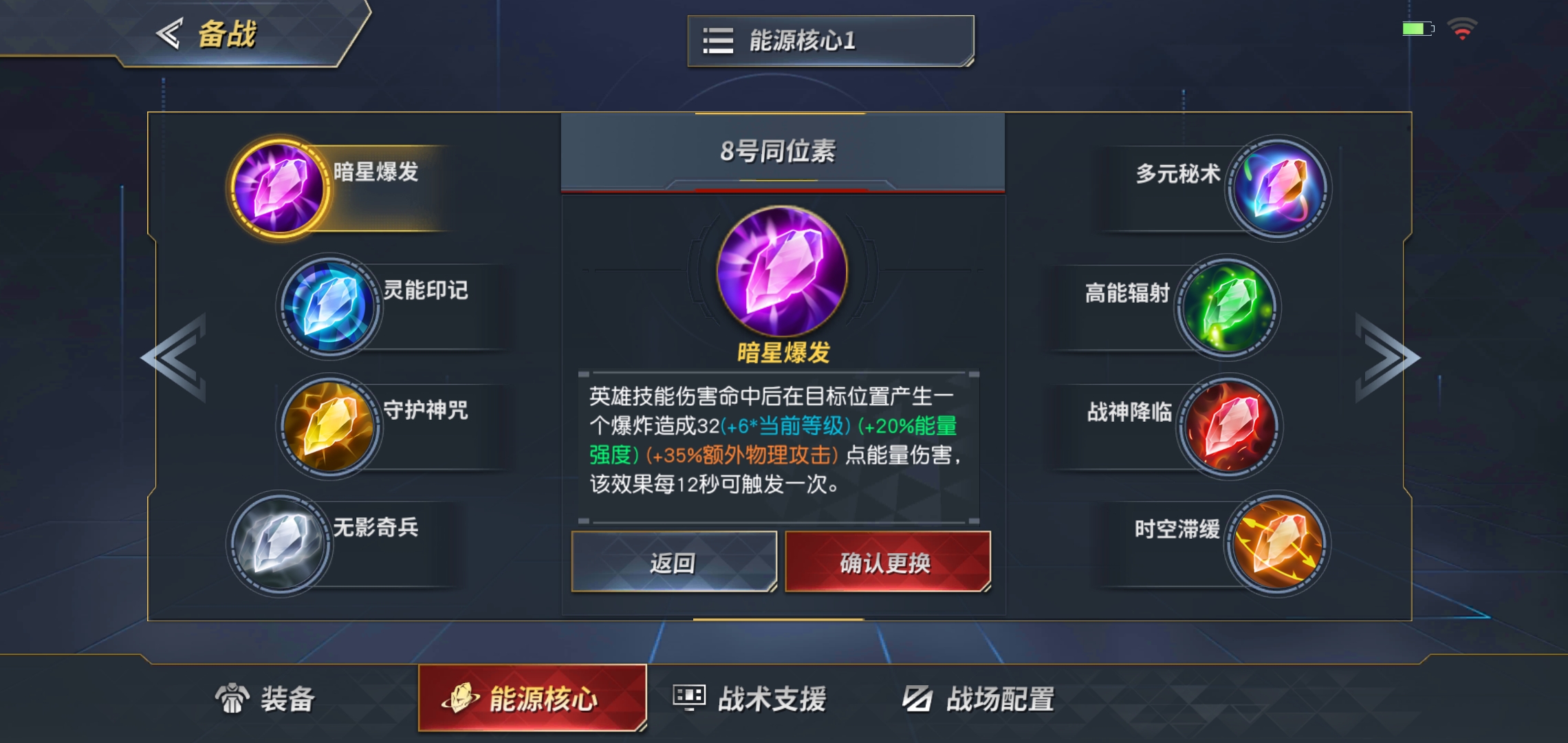Choose the green 高能辐射 crystal icon
The image size is (1568, 743).
(x=1228, y=307)
